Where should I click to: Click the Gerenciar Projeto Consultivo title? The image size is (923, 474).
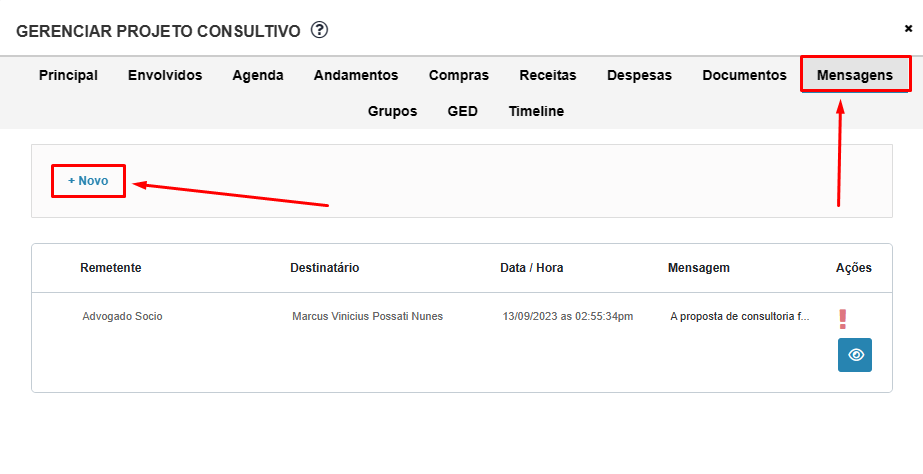[158, 31]
